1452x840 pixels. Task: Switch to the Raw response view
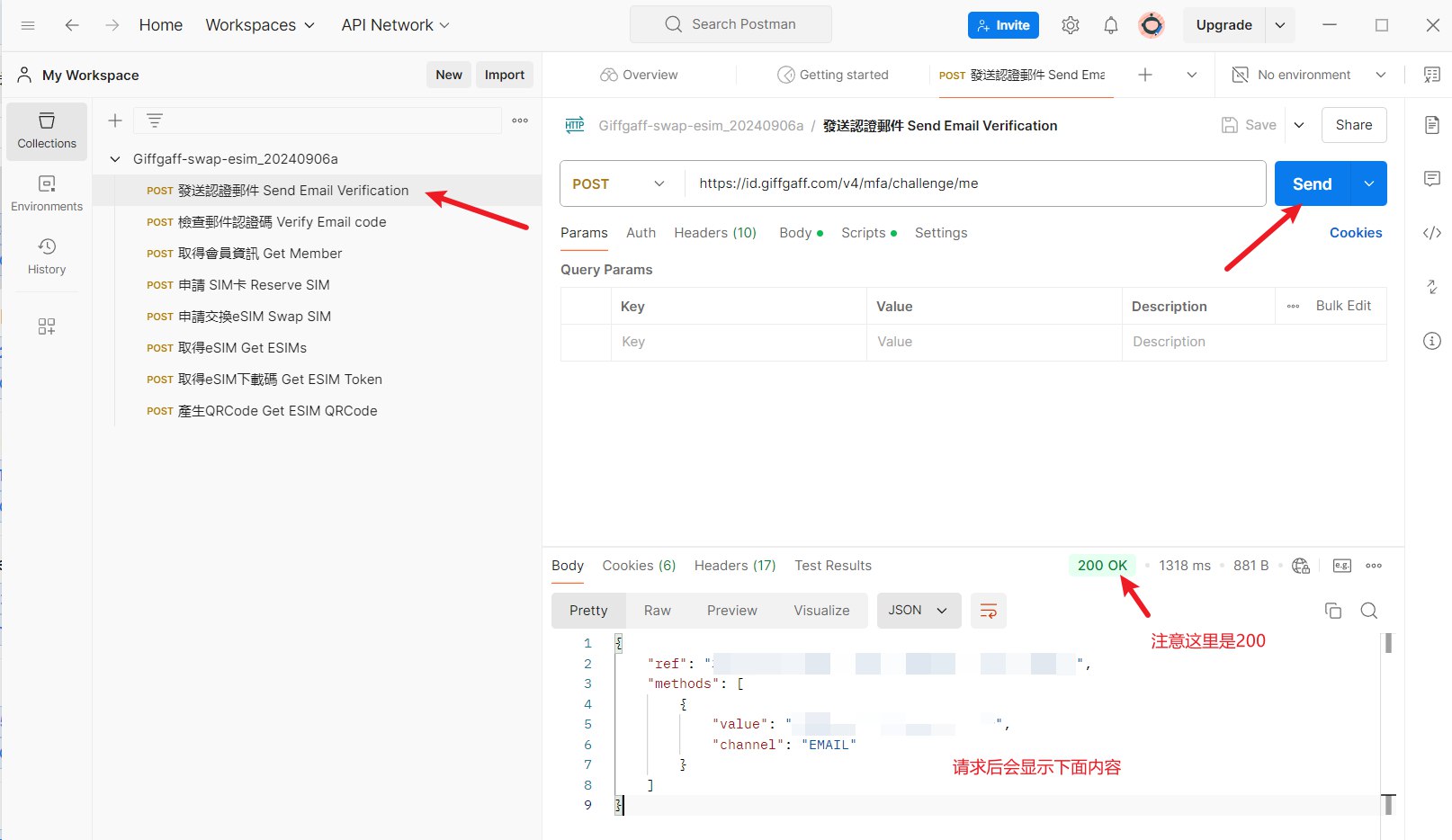point(657,611)
